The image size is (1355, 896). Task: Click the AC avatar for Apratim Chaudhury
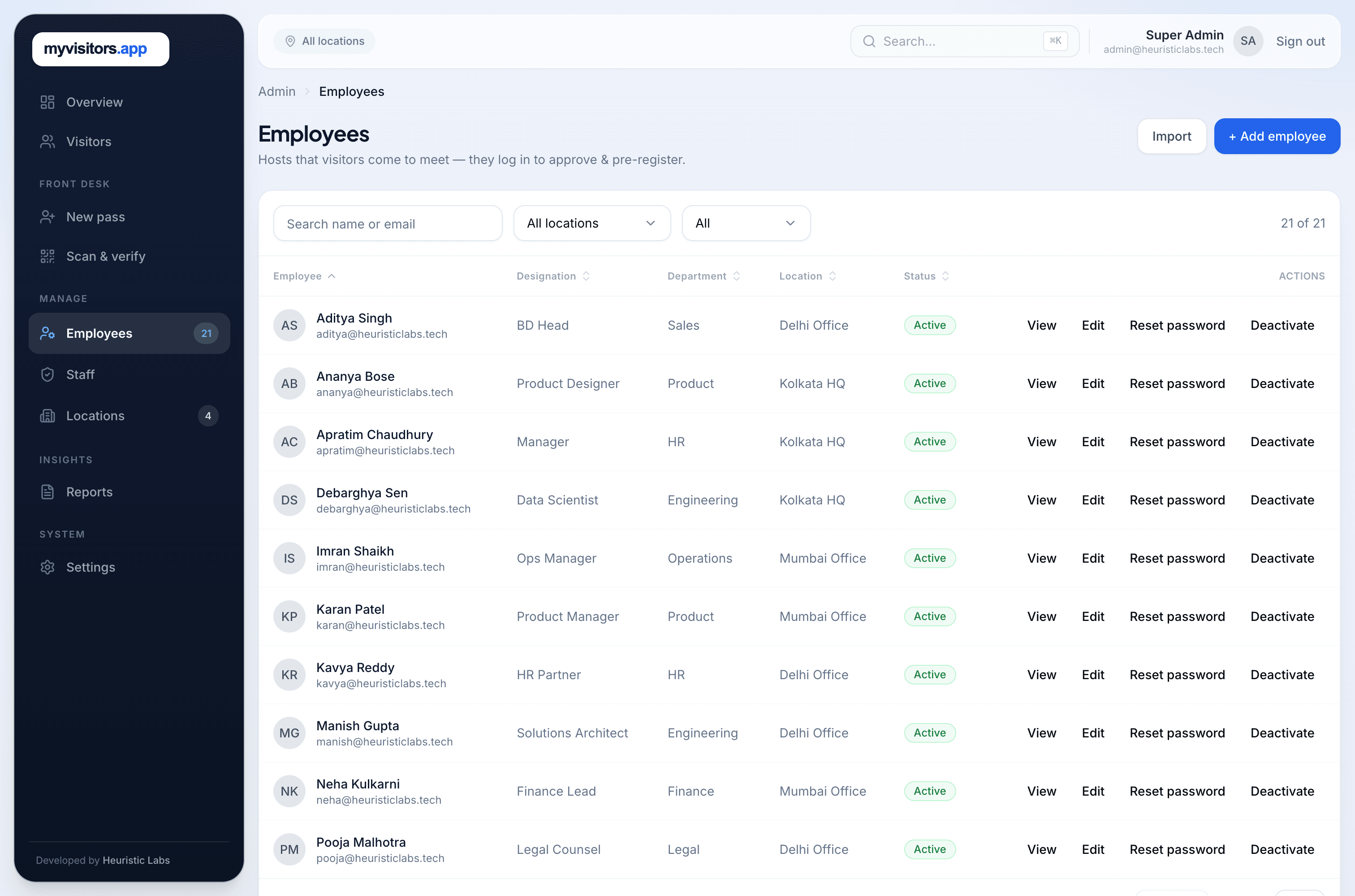[x=289, y=442]
